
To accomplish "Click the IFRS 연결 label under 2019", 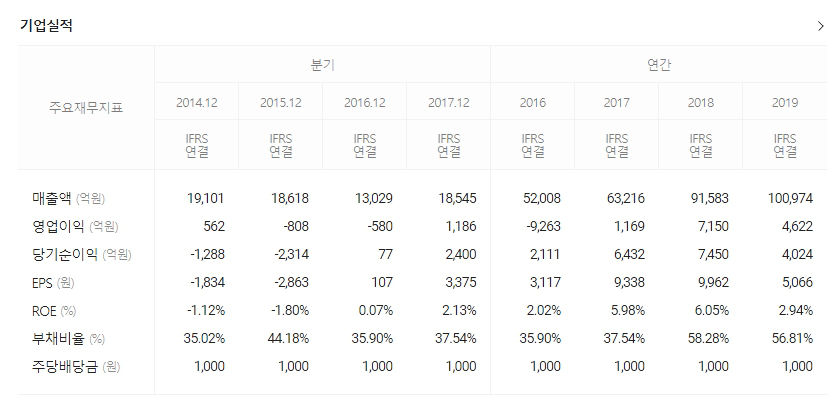I will 785,146.
